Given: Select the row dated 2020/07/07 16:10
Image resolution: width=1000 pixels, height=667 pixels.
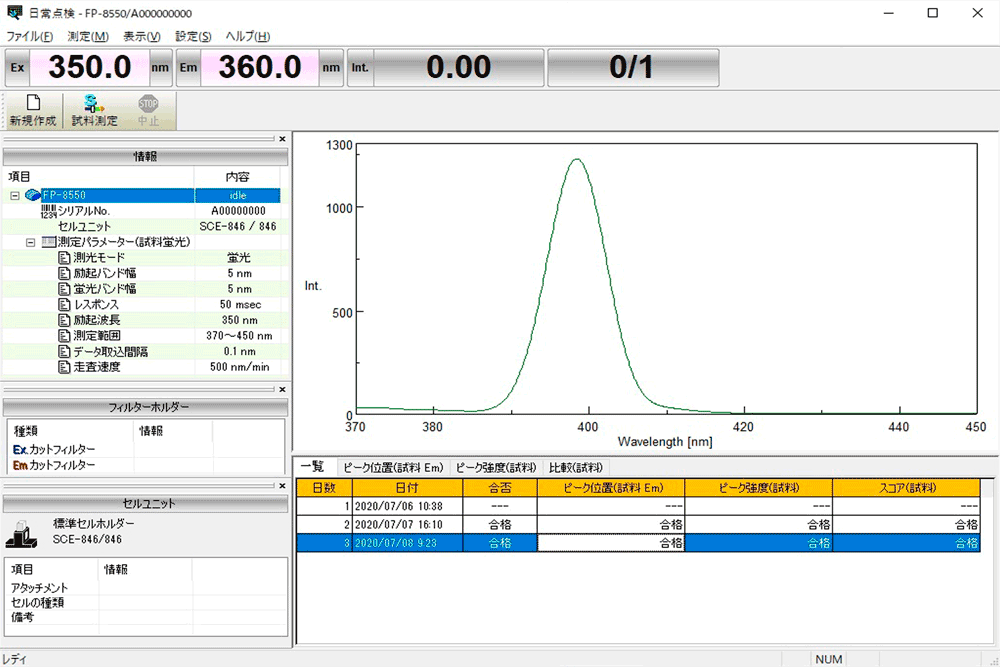Looking at the screenshot, I should (x=398, y=524).
